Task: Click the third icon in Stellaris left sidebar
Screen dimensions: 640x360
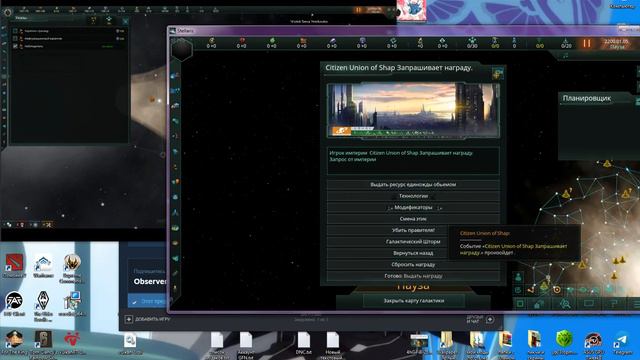Action: click(175, 106)
